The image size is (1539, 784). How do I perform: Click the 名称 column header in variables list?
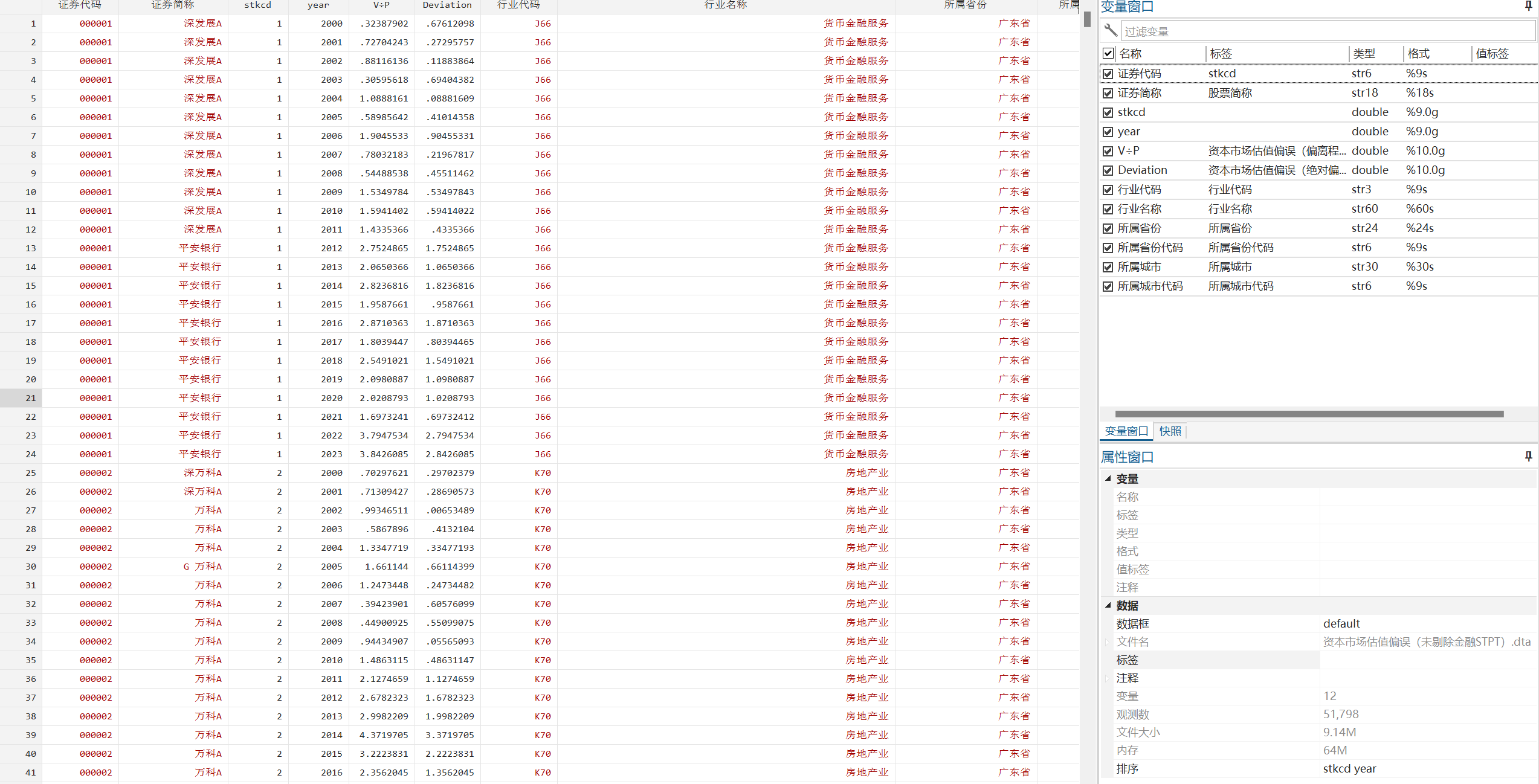(1130, 54)
